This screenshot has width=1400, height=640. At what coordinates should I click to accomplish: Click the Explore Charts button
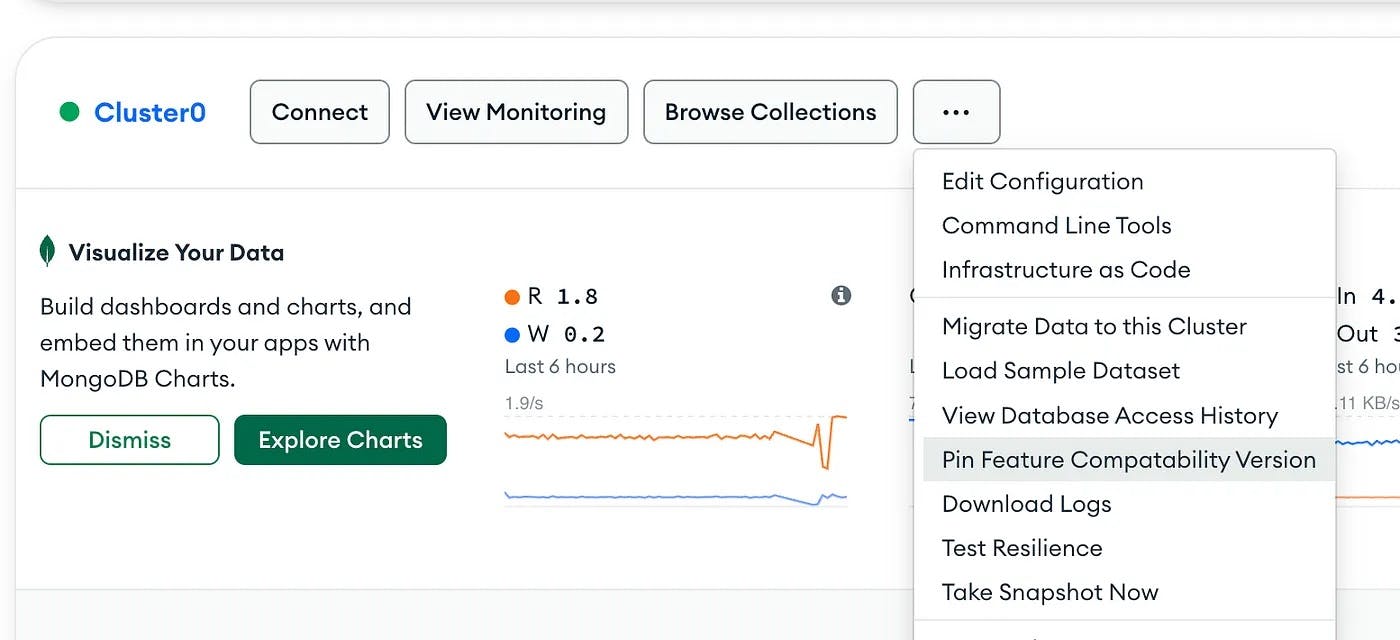[340, 440]
